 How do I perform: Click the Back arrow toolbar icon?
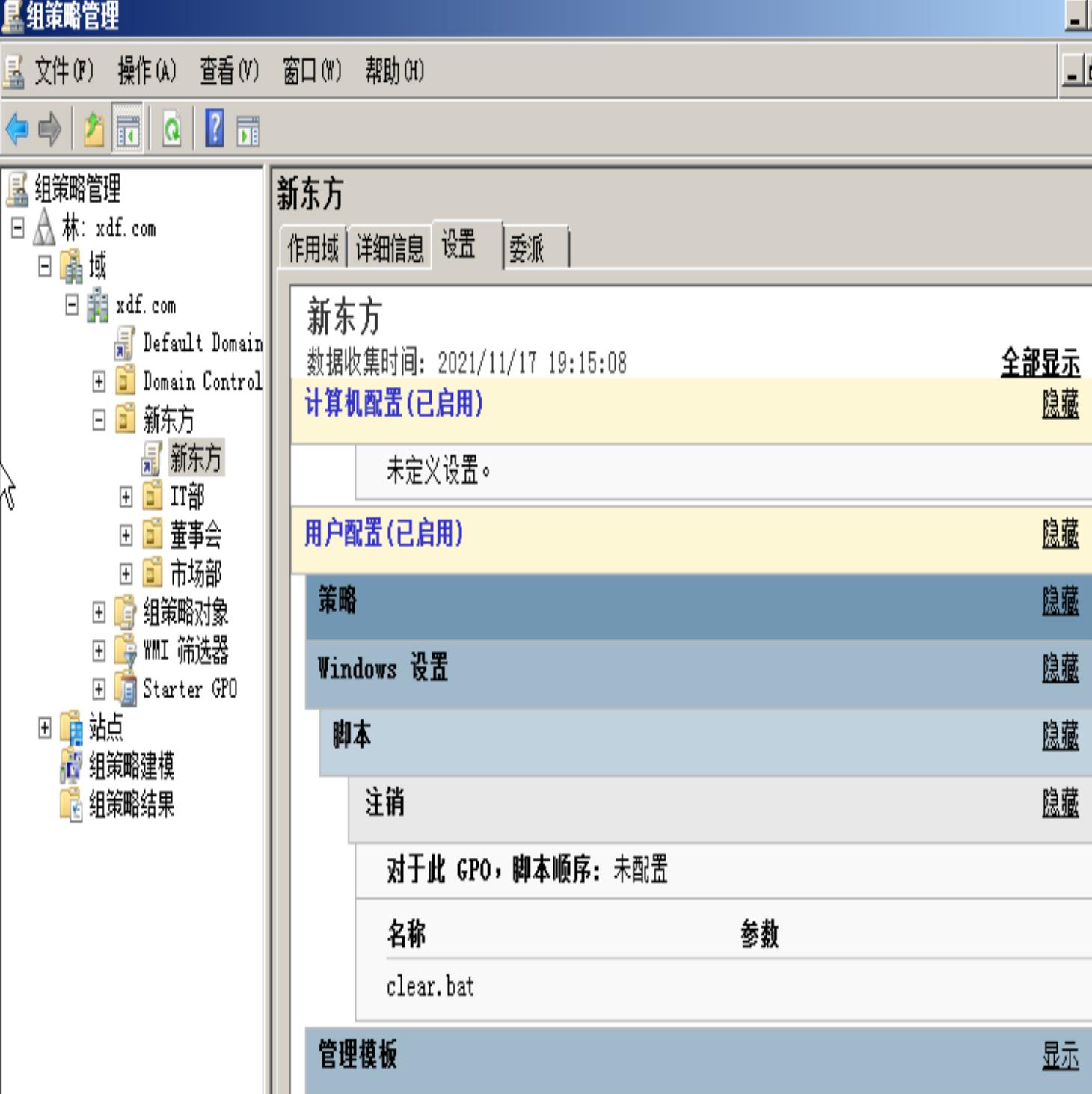pyautogui.click(x=17, y=129)
